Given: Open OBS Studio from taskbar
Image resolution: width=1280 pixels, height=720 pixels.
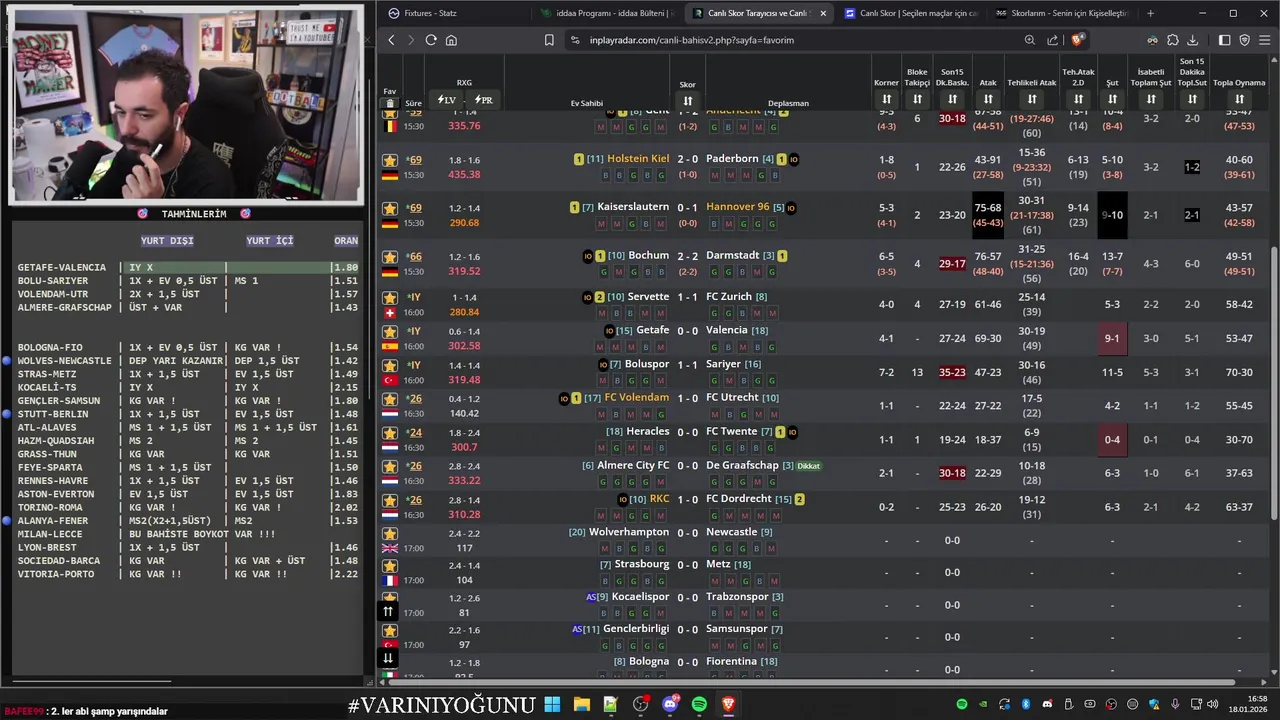Looking at the screenshot, I should click(641, 704).
